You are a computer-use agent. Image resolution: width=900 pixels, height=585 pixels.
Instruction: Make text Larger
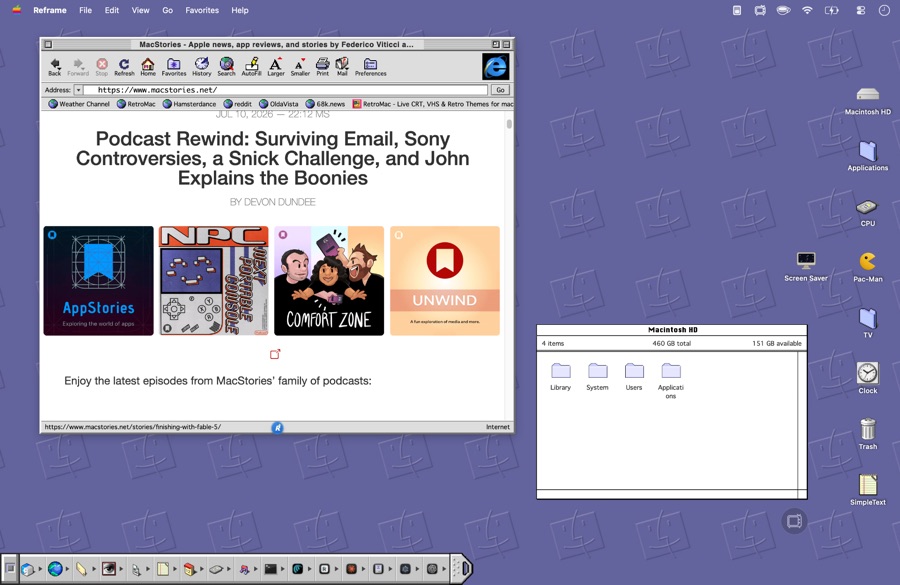(276, 67)
